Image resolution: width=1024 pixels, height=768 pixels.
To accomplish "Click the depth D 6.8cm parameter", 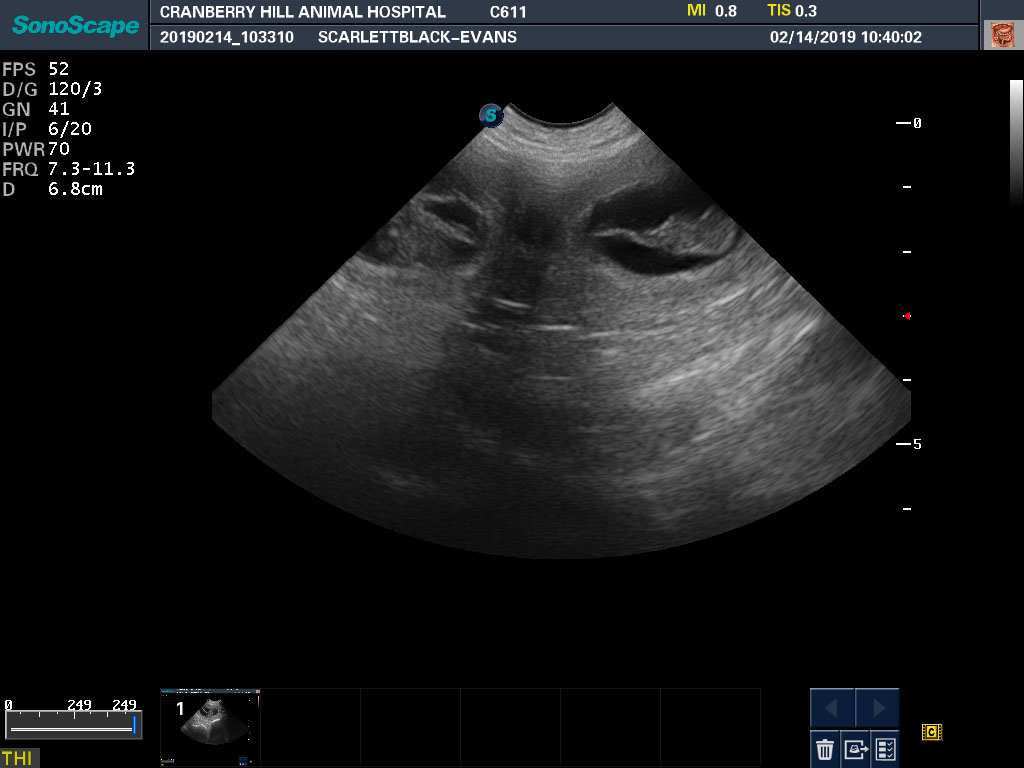I will [x=53, y=189].
